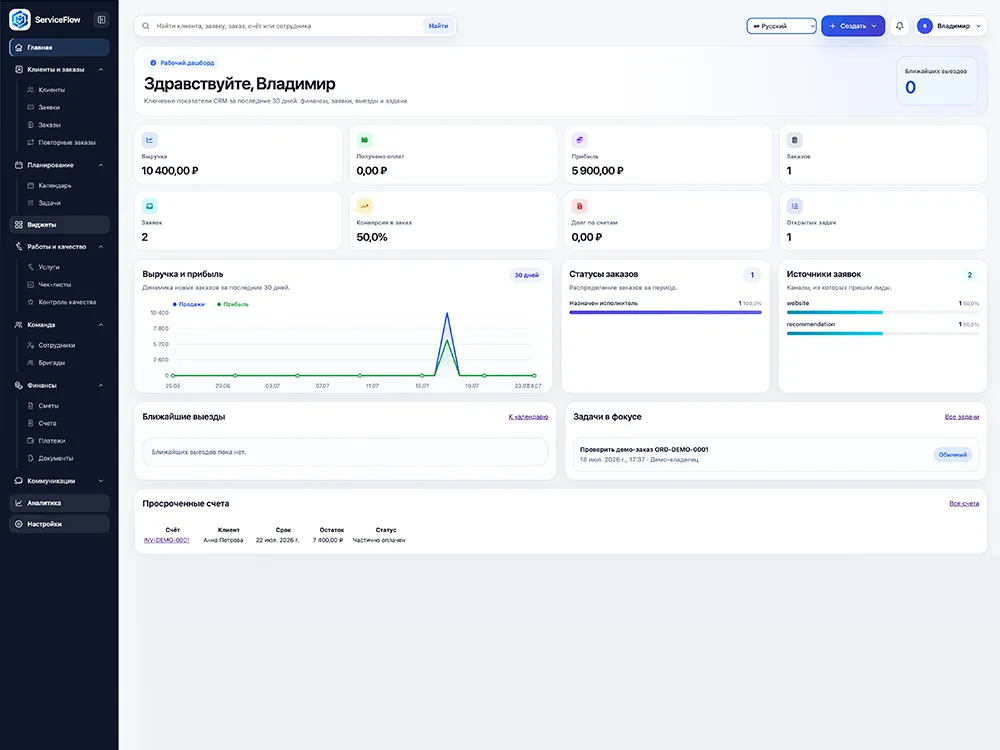The width and height of the screenshot is (1000, 750).
Task: Click the Анна Петрова client cell
Action: [223, 540]
